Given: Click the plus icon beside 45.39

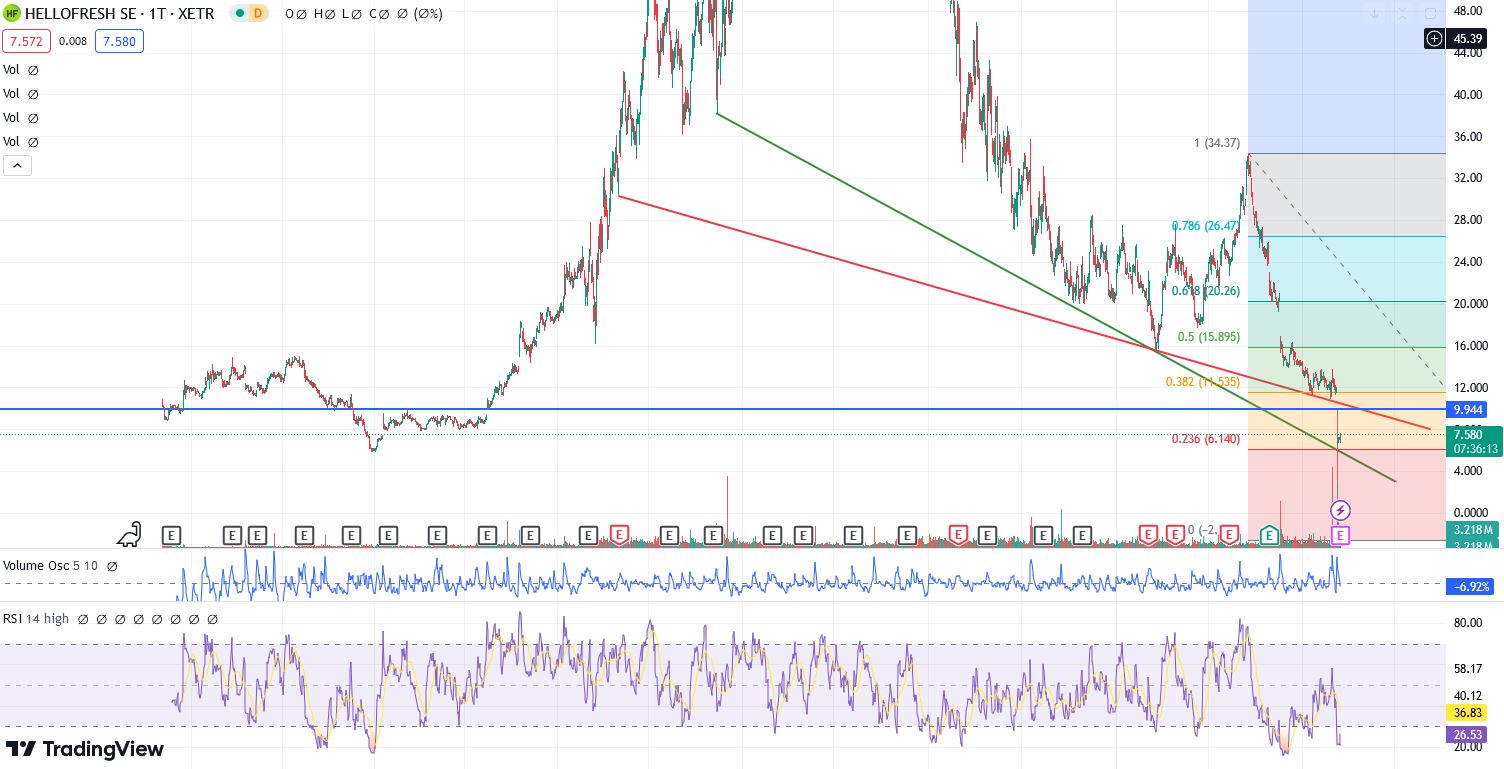Looking at the screenshot, I should (x=1435, y=38).
